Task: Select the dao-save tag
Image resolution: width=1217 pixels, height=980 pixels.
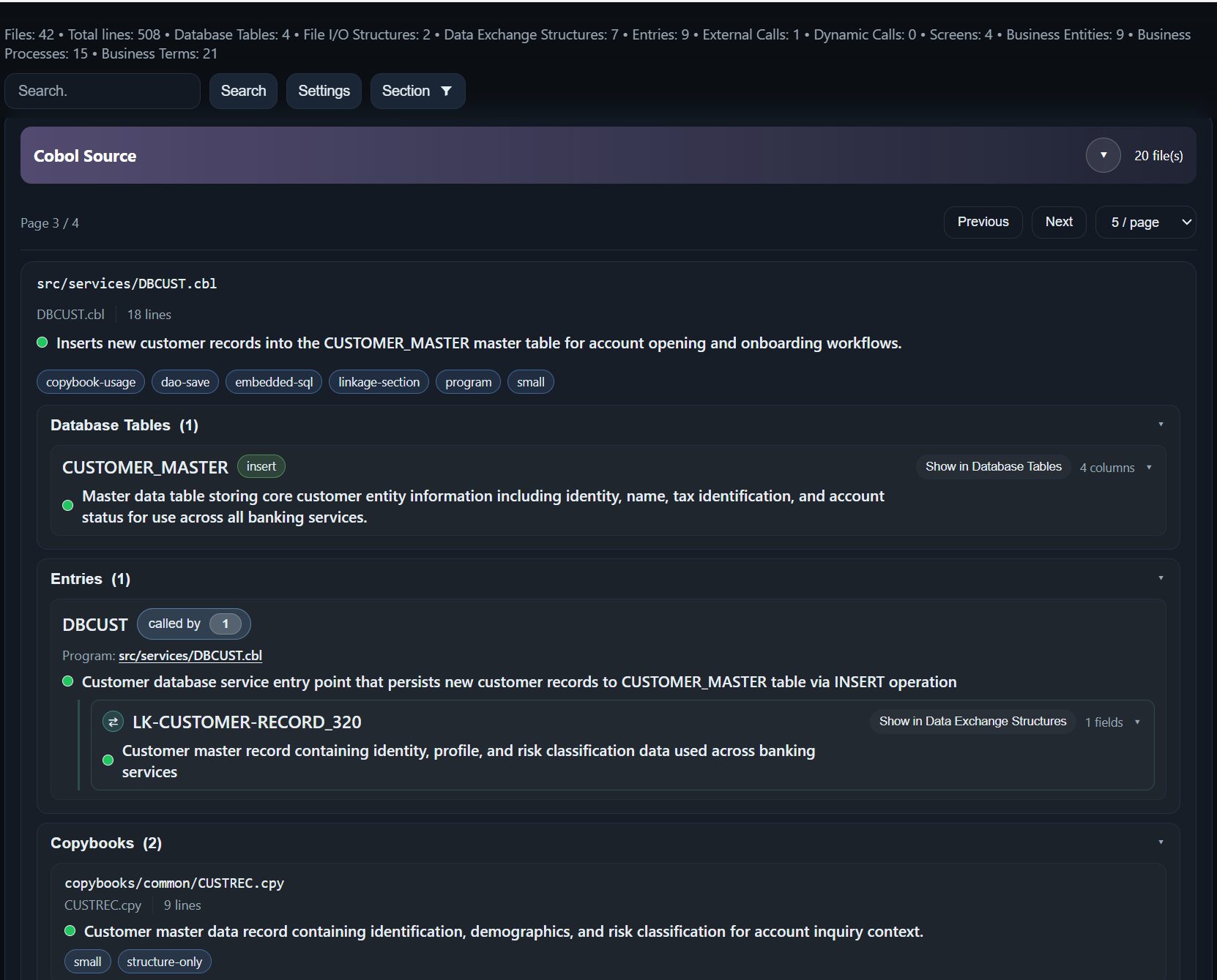Action: coord(185,382)
